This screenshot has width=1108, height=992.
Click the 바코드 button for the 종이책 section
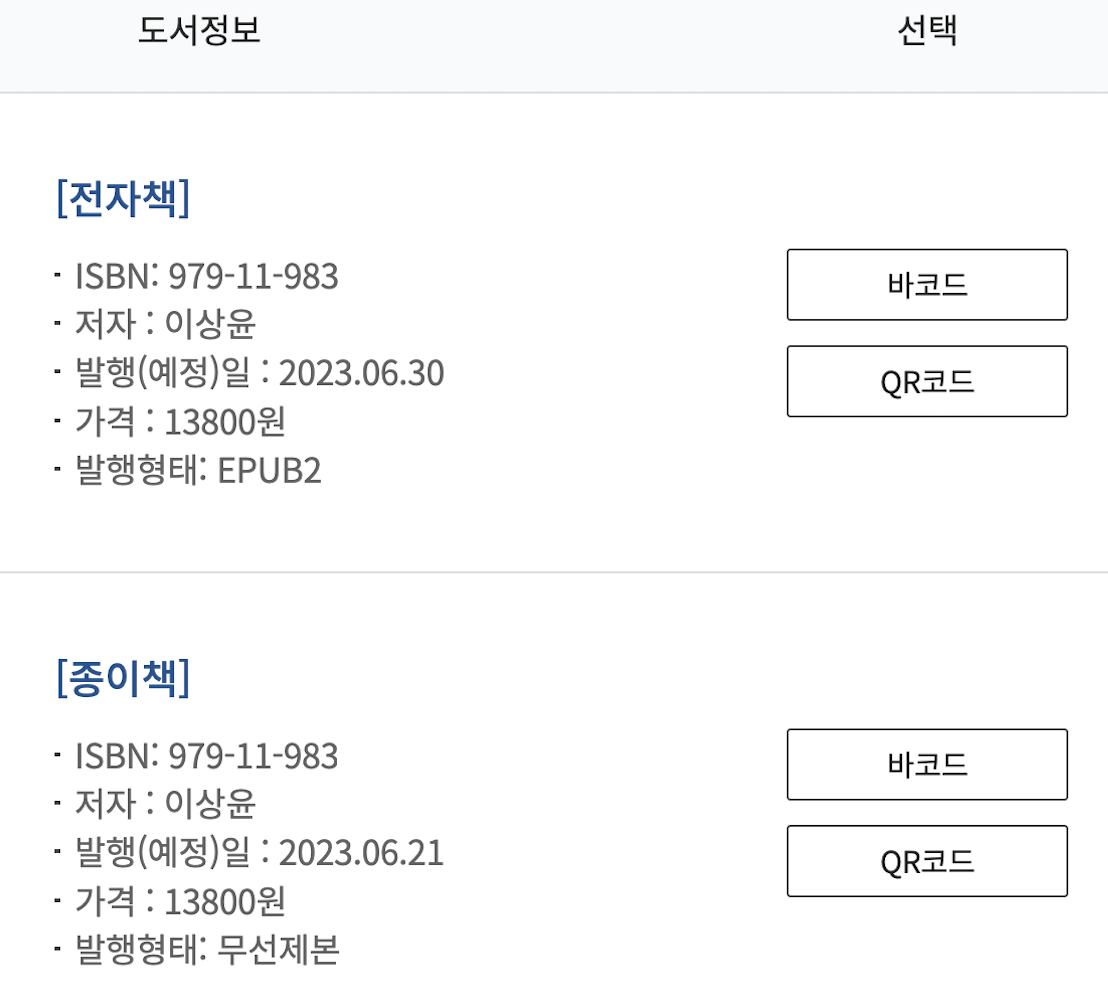[926, 764]
